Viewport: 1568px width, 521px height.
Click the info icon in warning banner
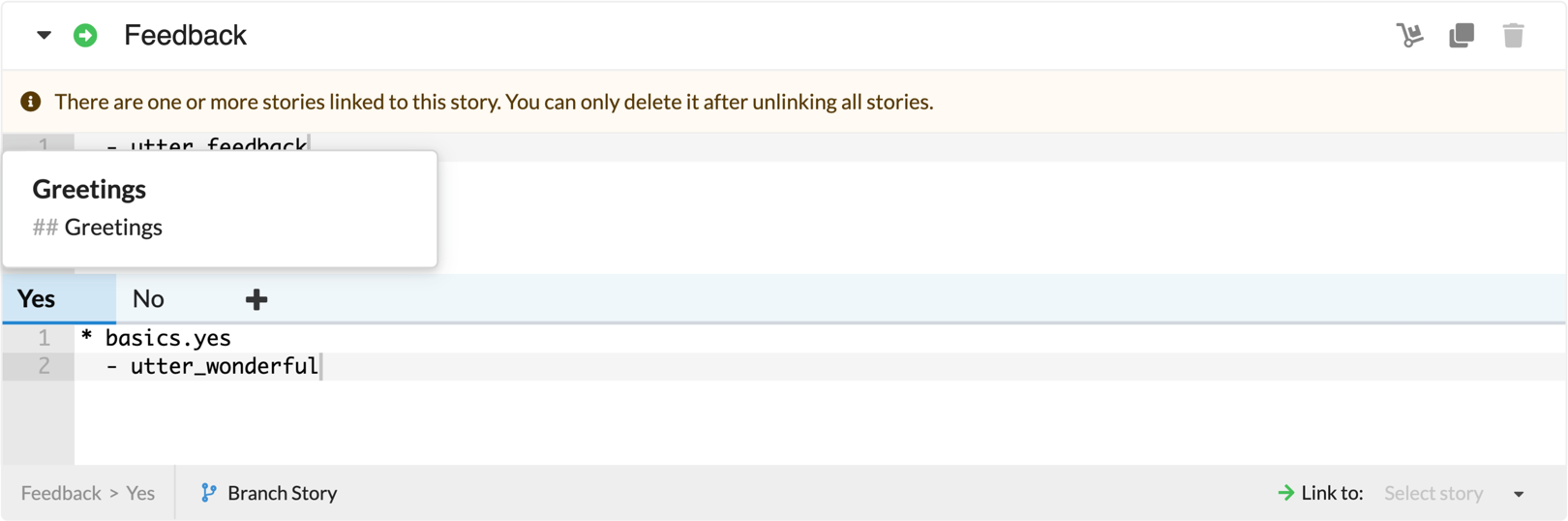click(x=31, y=102)
